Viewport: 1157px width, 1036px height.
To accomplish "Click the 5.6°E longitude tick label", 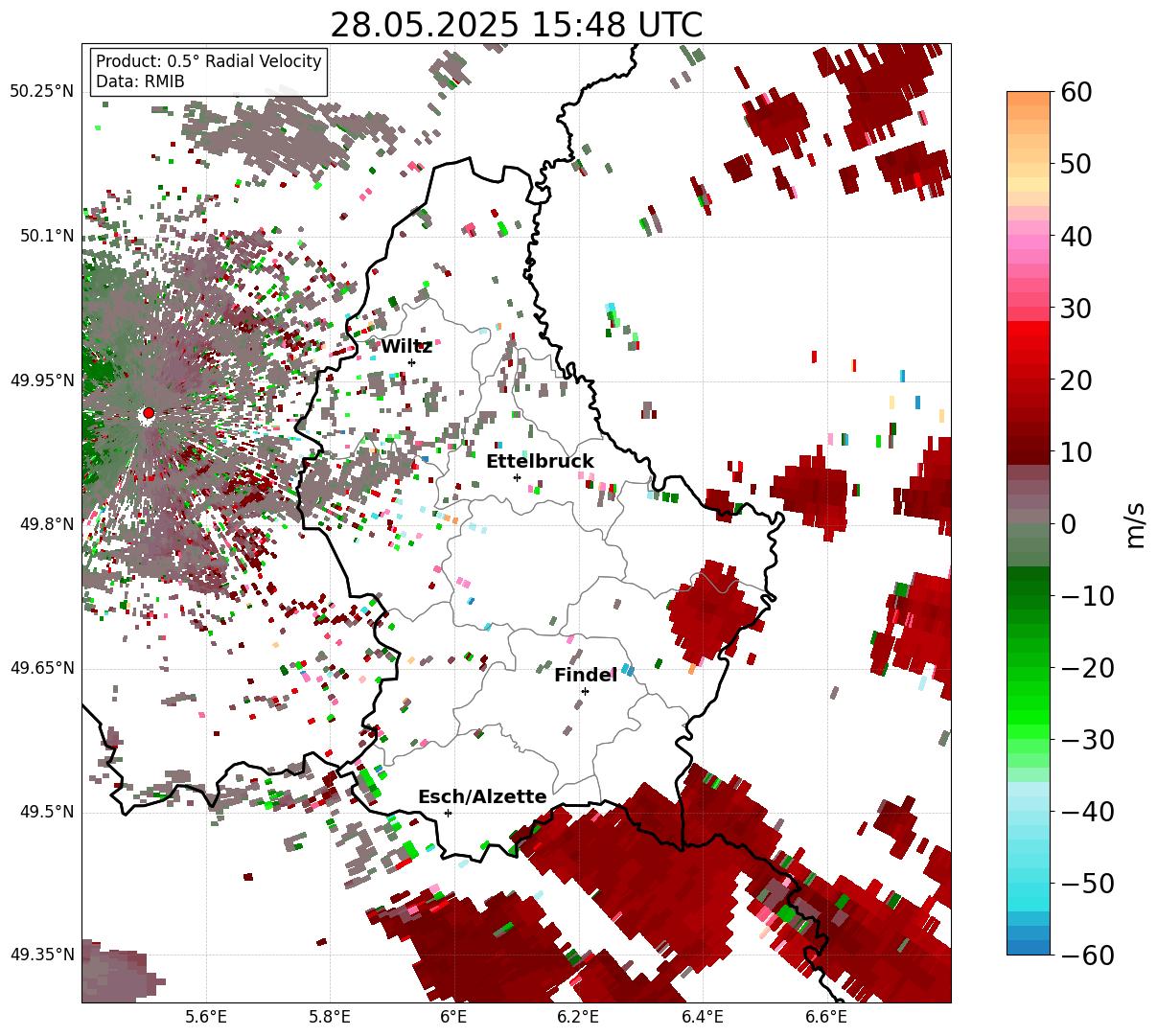I will pos(206,1017).
